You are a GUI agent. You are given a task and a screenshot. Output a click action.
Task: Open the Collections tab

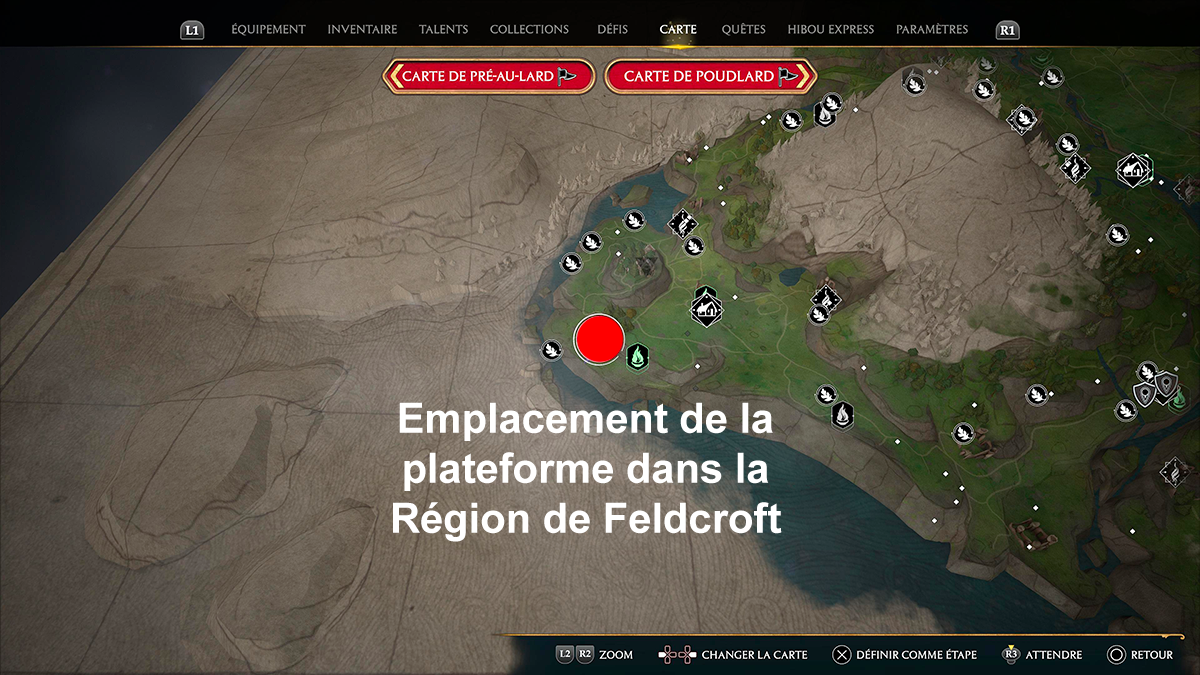529,30
